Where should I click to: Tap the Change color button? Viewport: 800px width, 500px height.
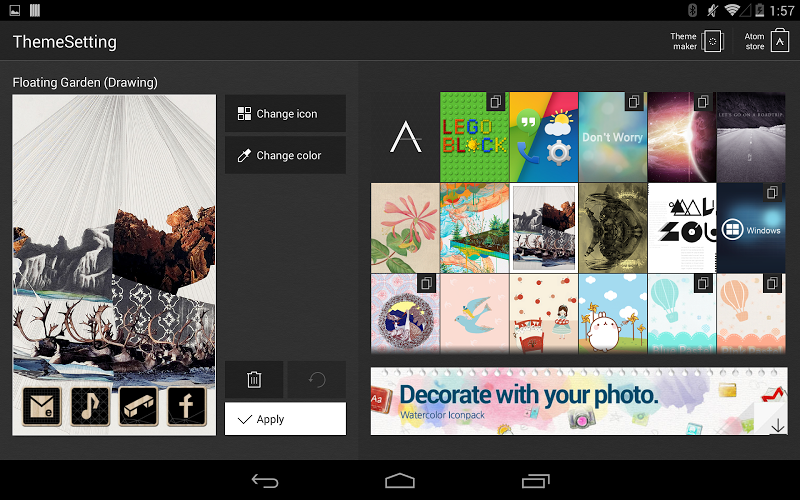point(285,155)
